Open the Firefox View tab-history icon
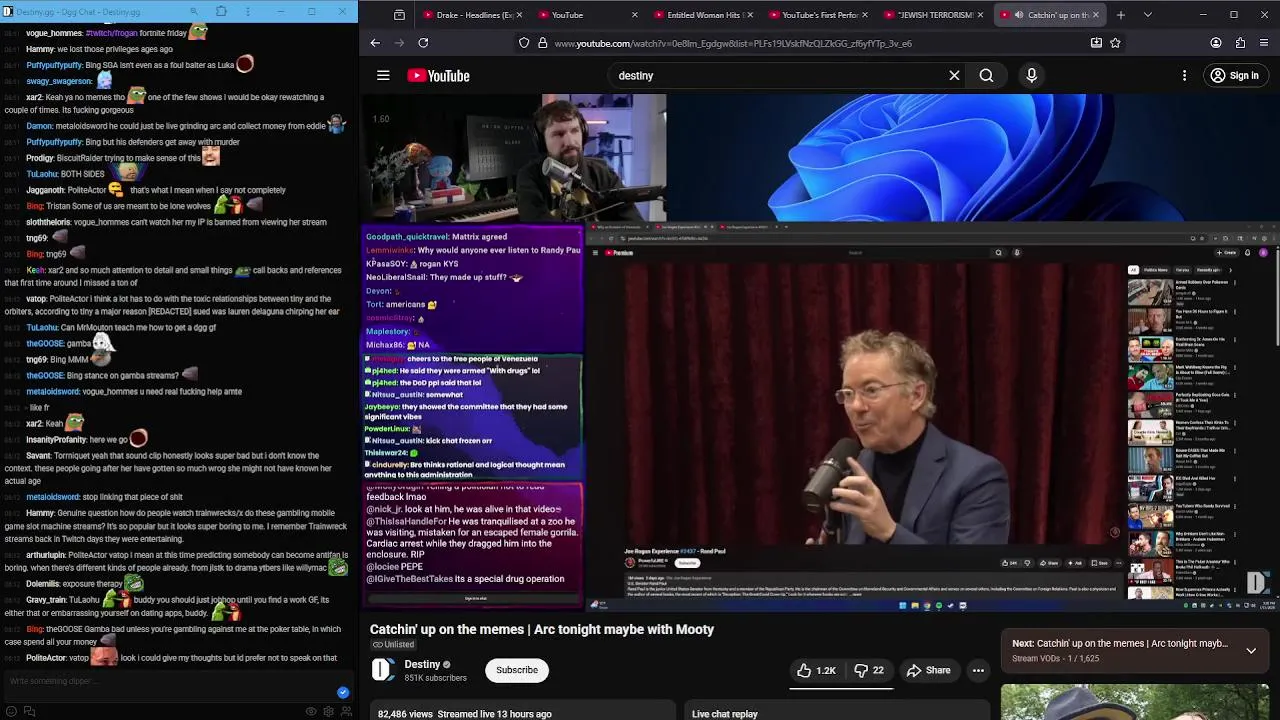 (x=399, y=15)
